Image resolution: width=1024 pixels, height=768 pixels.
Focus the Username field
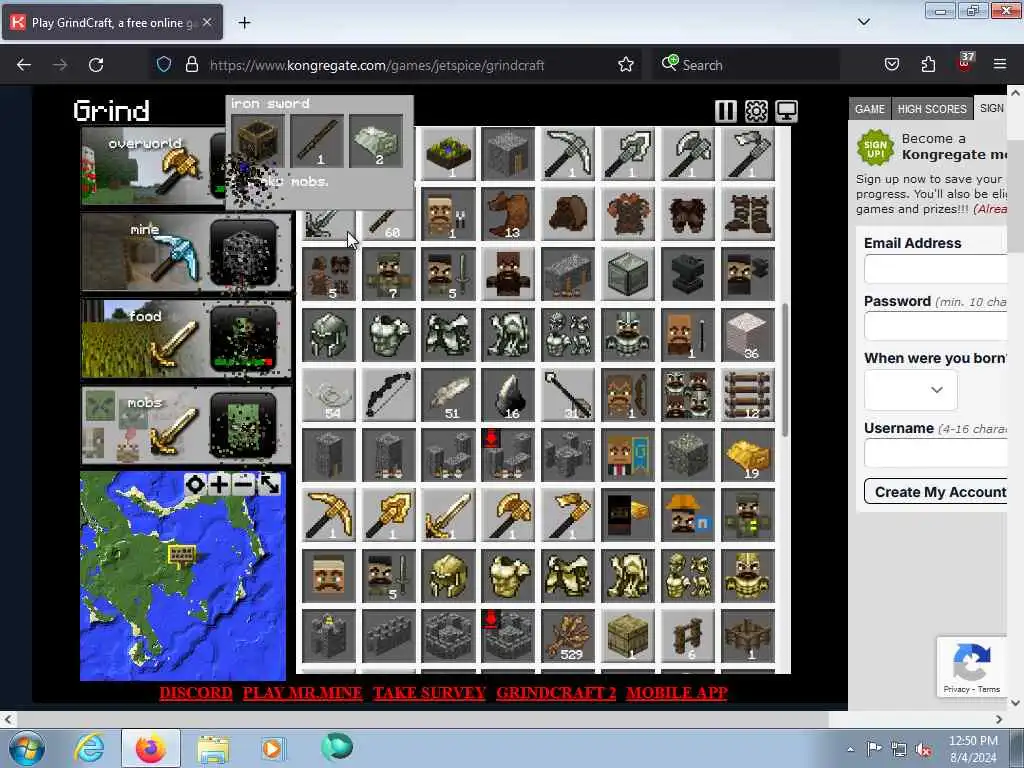[x=935, y=453]
